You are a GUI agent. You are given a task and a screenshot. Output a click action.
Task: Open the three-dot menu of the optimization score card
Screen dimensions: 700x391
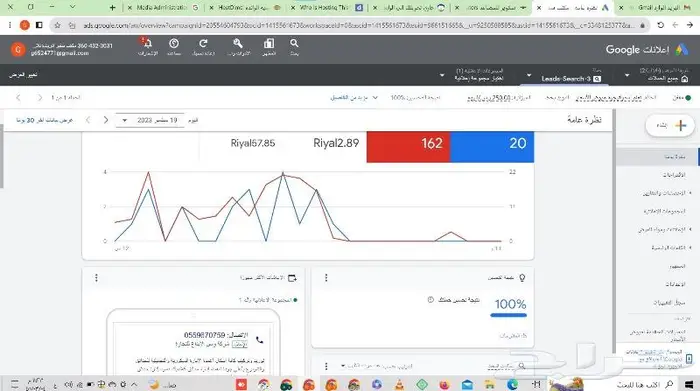pyautogui.click(x=326, y=278)
